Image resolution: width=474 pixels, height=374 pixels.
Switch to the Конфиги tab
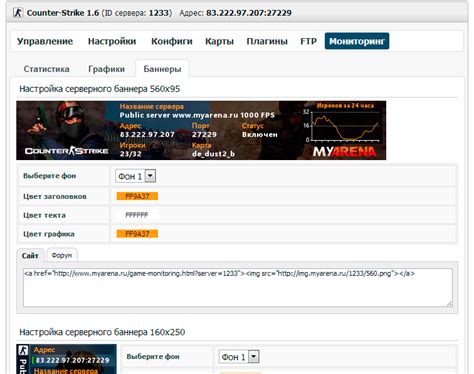tap(172, 41)
